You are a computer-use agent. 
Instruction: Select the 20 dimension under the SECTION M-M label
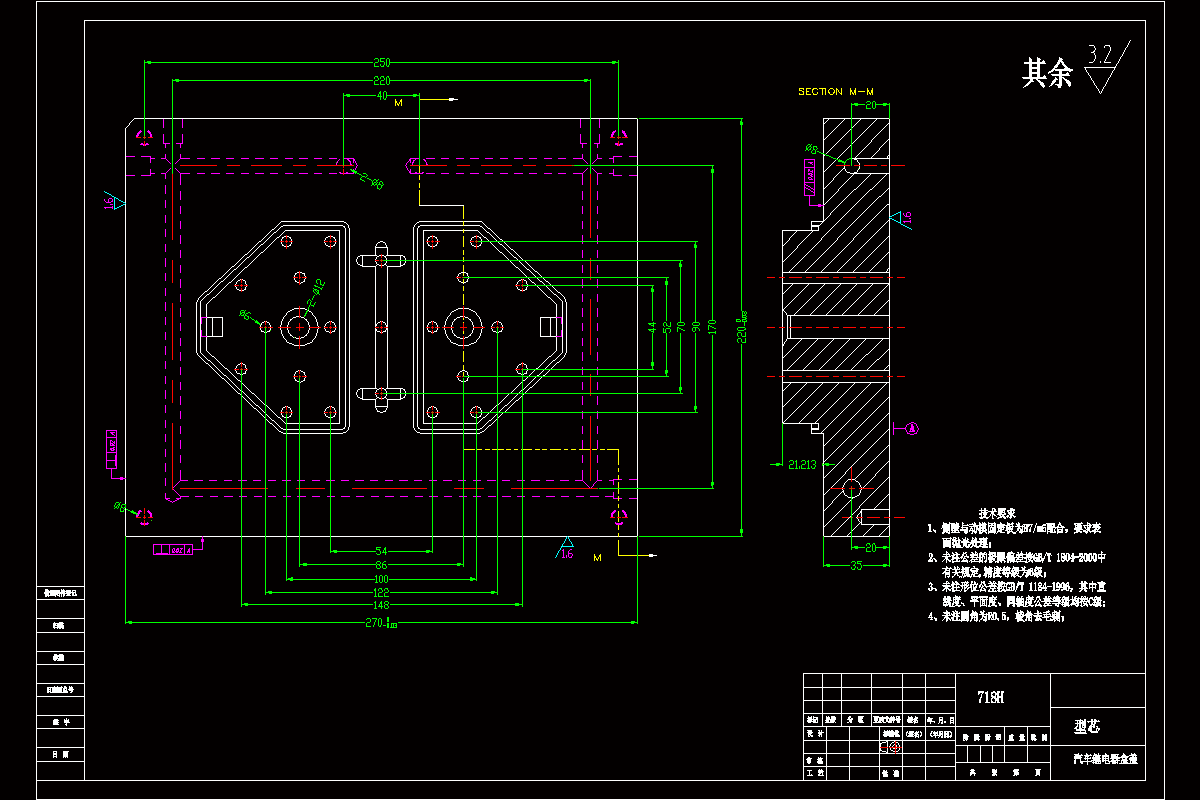pos(871,105)
